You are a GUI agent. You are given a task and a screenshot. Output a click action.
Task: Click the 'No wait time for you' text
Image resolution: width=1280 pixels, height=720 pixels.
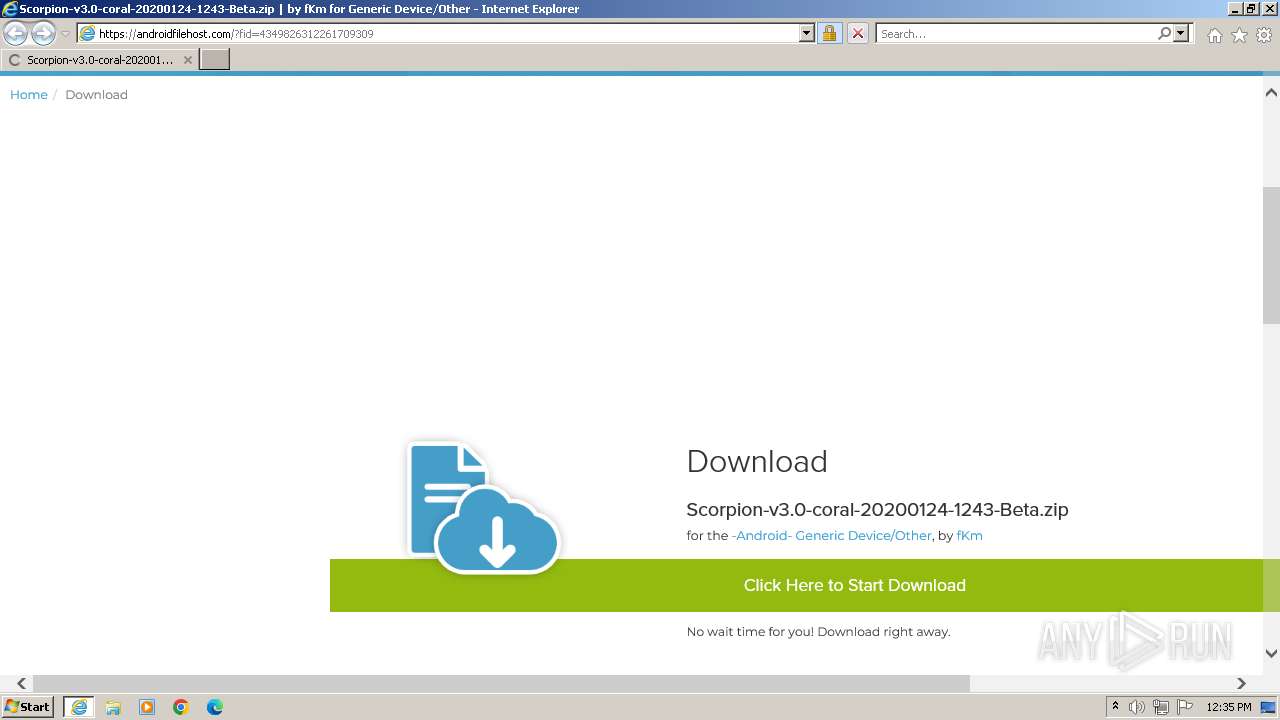pyautogui.click(x=818, y=631)
